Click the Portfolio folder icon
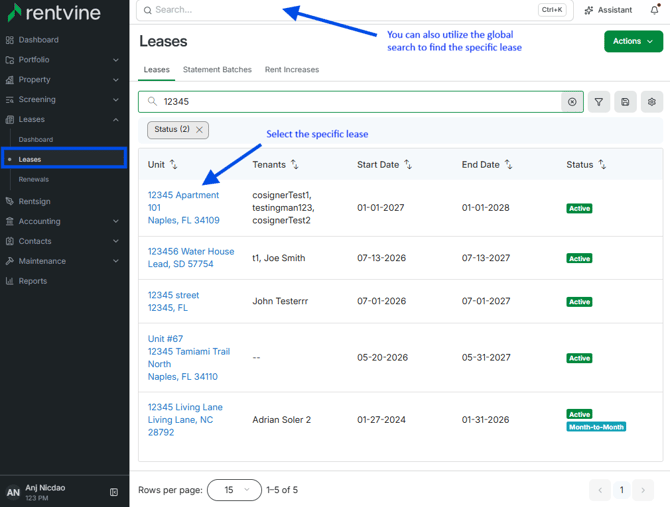The width and height of the screenshot is (670, 507). [10, 60]
